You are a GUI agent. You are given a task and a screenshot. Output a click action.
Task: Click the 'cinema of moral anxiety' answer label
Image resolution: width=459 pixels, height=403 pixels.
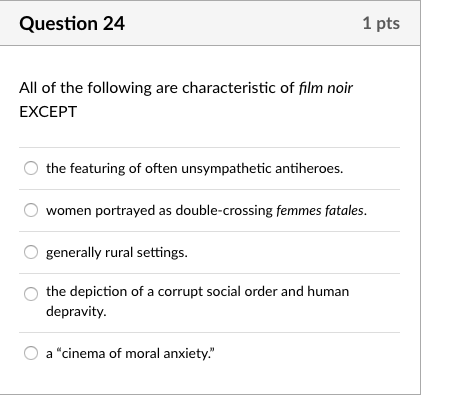[130, 353]
